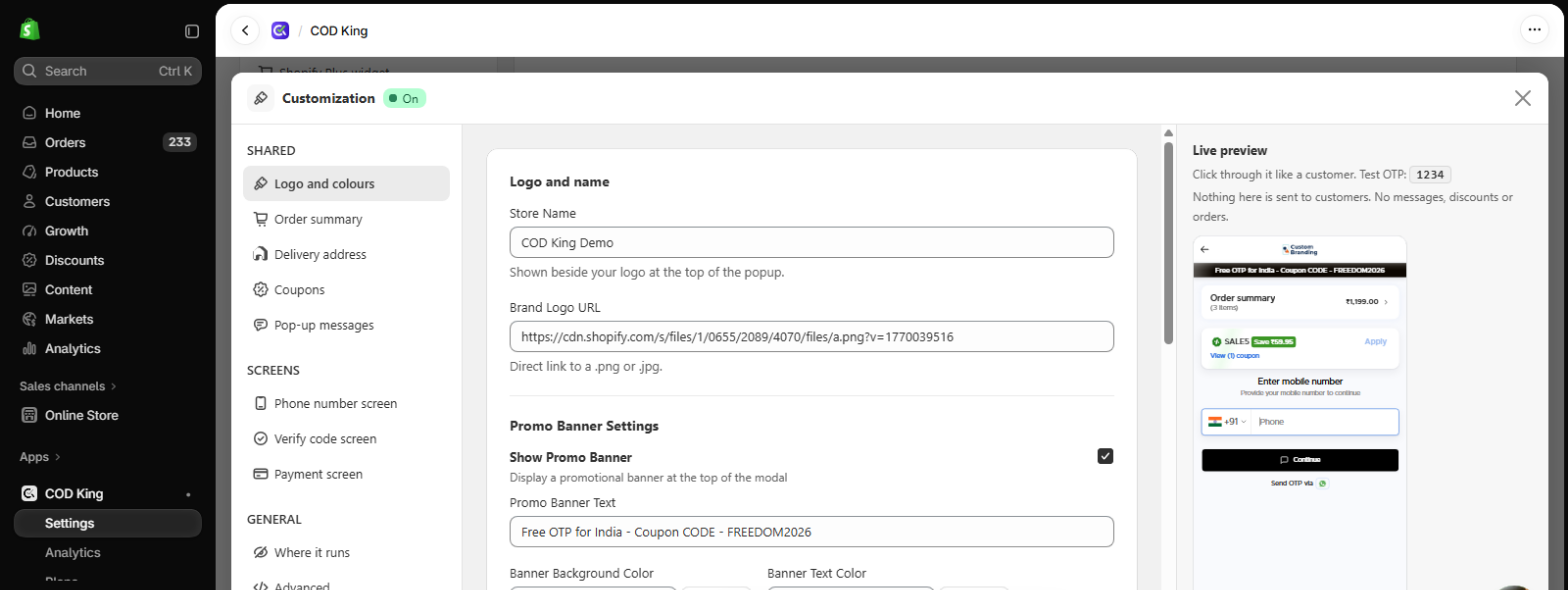Click the Orders icon in sidebar
The width and height of the screenshot is (1568, 590).
coord(29,142)
